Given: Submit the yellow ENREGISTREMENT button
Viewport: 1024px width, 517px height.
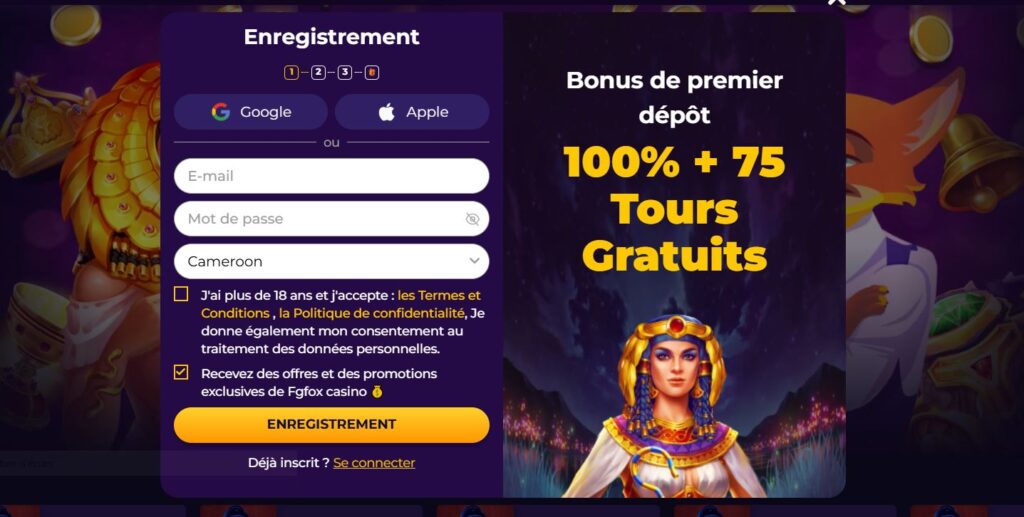Looking at the screenshot, I should click(331, 425).
